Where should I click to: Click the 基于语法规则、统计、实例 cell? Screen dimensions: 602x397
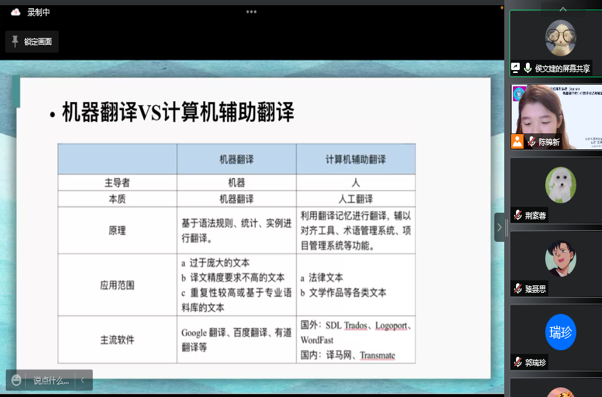[x=236, y=230]
